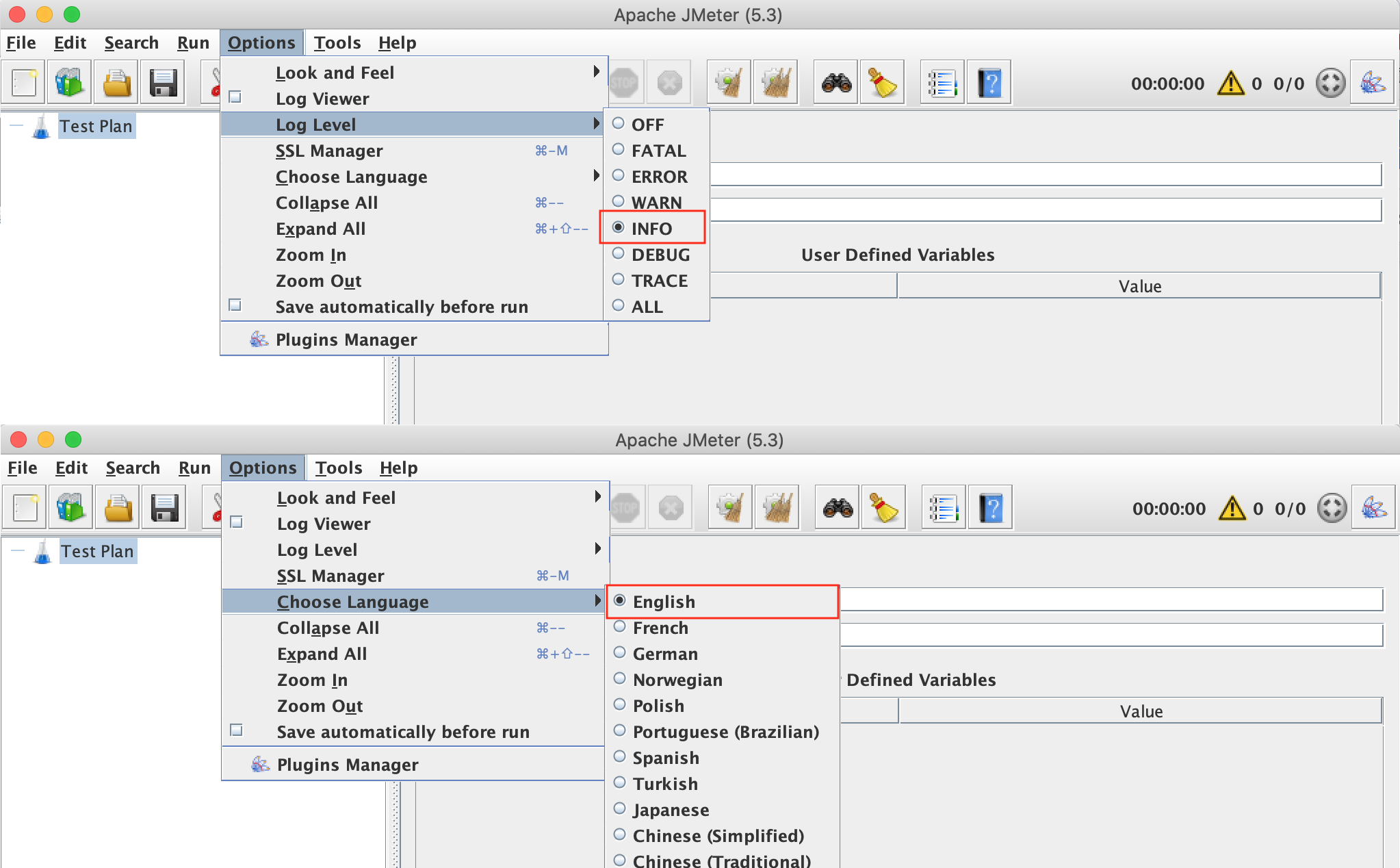Select the FATAL log level option
This screenshot has width=1400, height=868.
point(656,151)
